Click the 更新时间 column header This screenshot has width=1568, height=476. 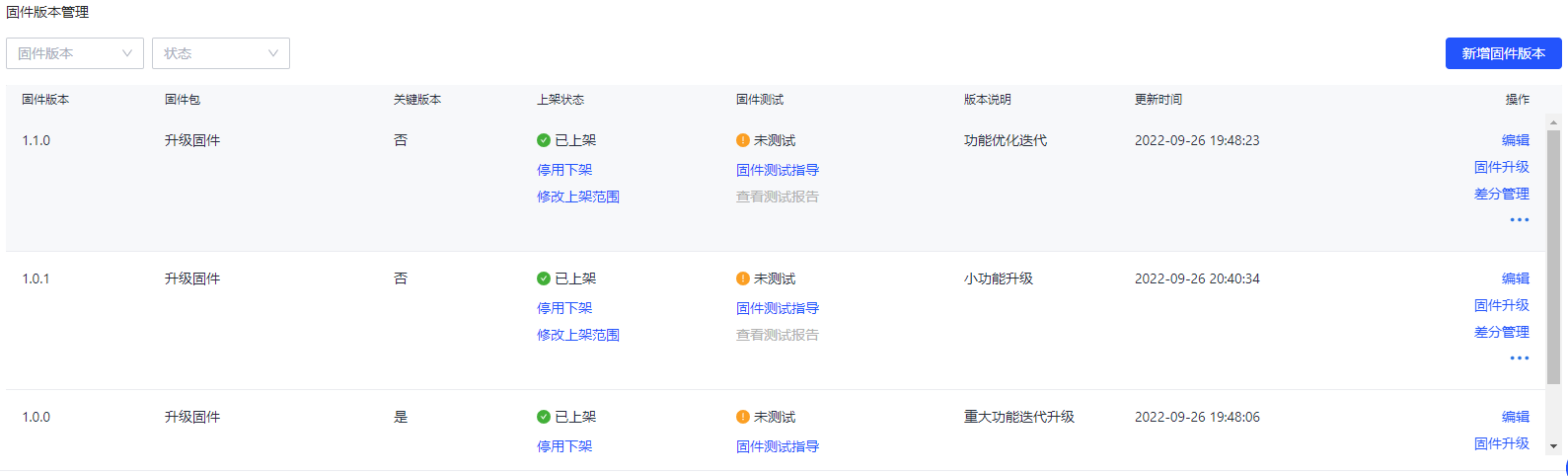(1158, 100)
